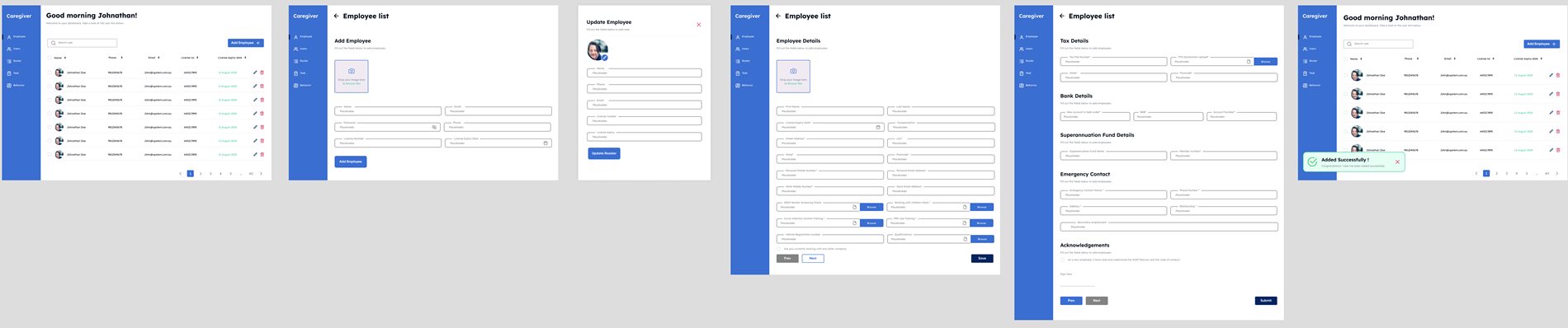1568x328 pixels.
Task: Click back arrow on Employee Details screen
Action: pyautogui.click(x=778, y=16)
